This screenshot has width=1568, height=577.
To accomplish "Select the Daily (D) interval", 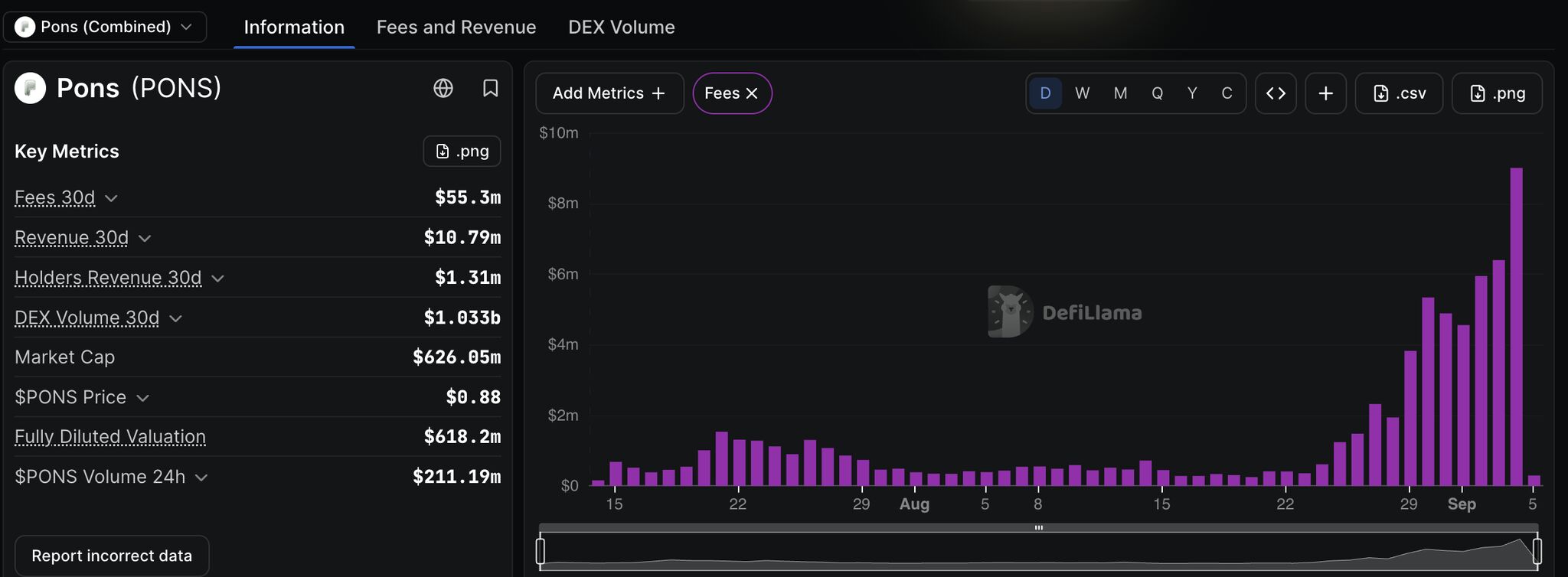I will point(1045,93).
